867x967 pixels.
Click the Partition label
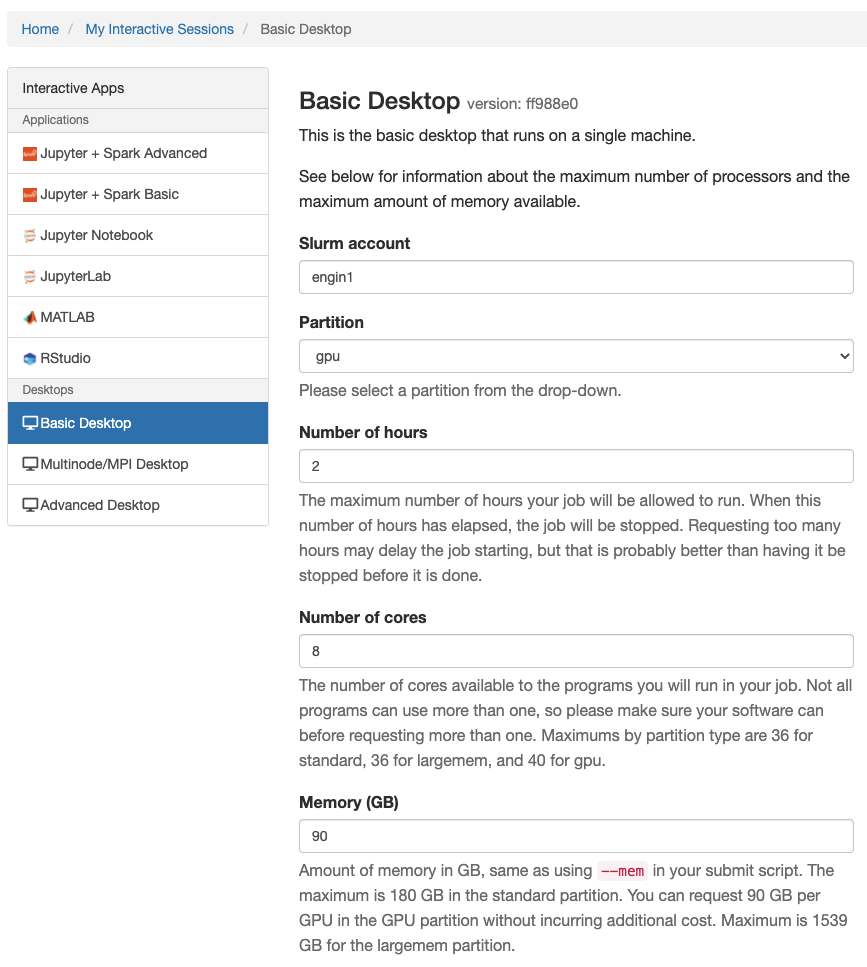(x=331, y=323)
